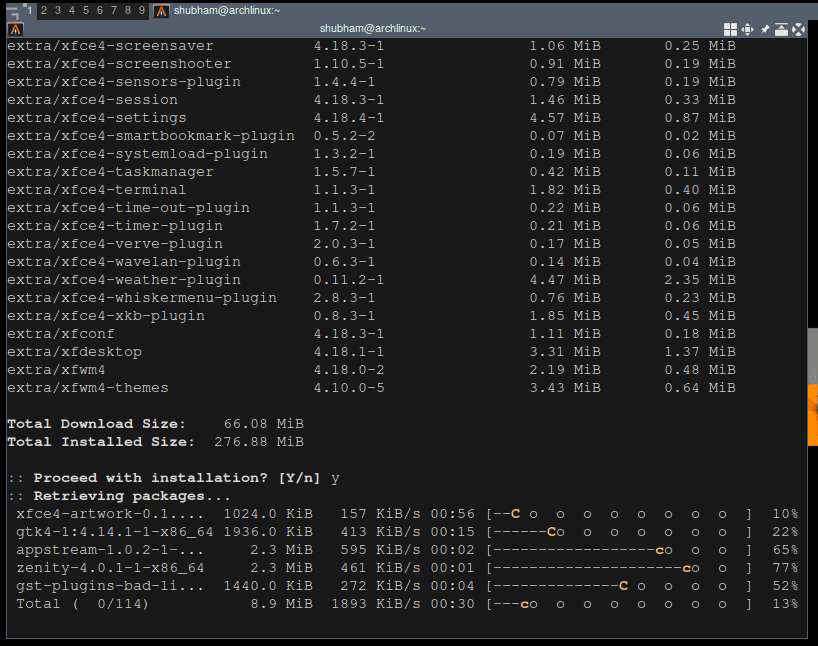This screenshot has height=646, width=818.
Task: Click the 77% progress value for zenity
Action: [785, 568]
